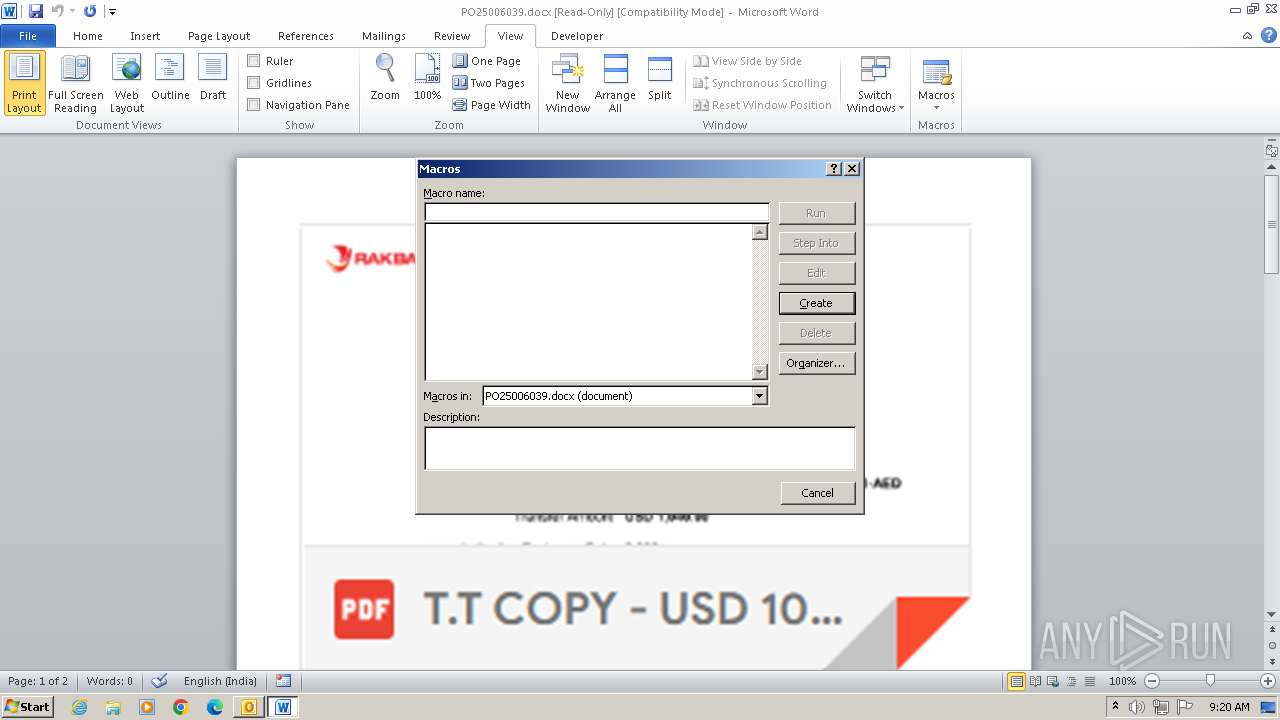
Task: Open Google Chrome from taskbar
Action: click(181, 707)
